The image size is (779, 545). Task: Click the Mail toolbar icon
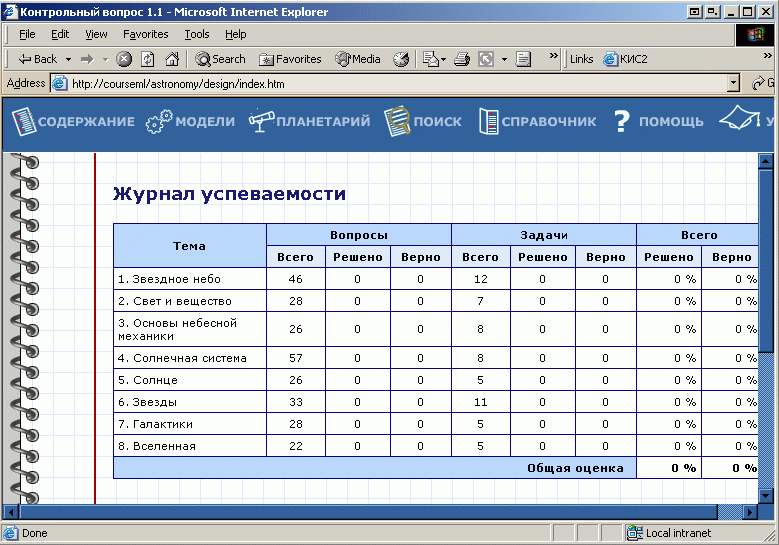431,59
